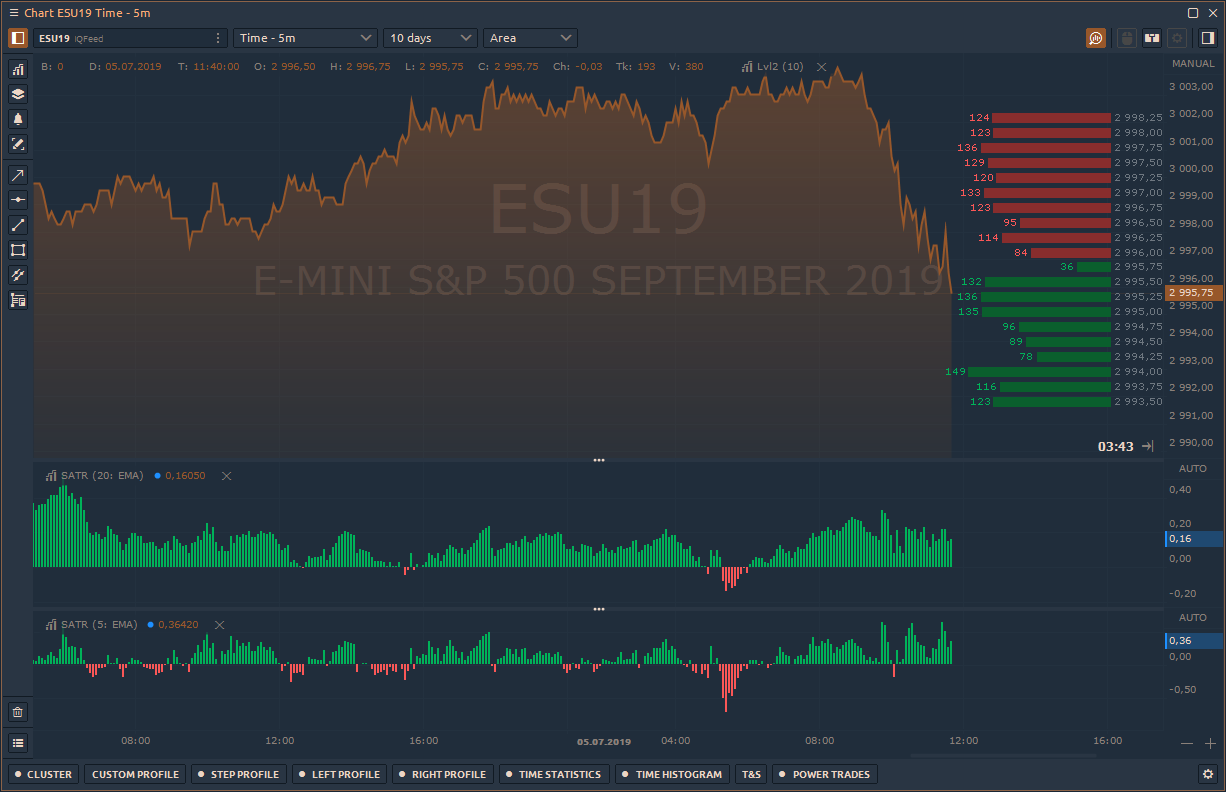This screenshot has width=1226, height=792.
Task: Click the blue color dot of SATR (20: EMA)
Action: point(157,476)
